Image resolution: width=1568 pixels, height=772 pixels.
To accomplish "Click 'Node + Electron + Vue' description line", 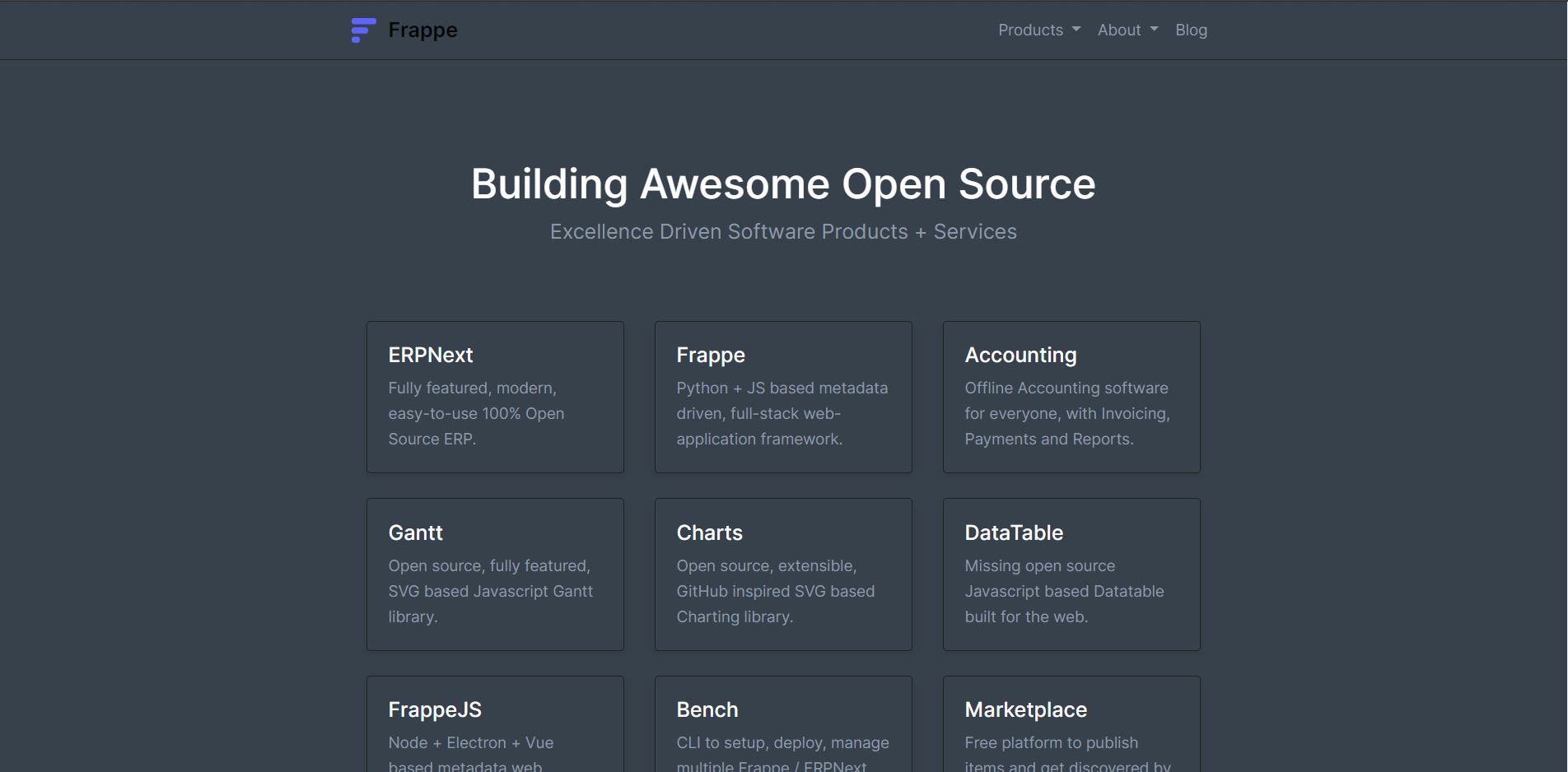I will point(471,742).
